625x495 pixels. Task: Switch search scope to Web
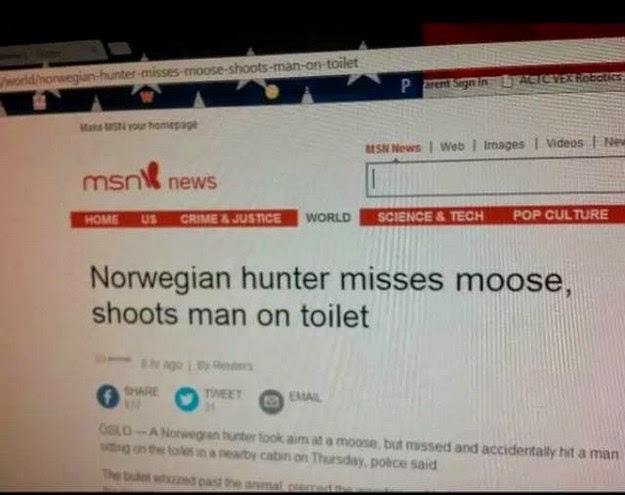click(452, 146)
